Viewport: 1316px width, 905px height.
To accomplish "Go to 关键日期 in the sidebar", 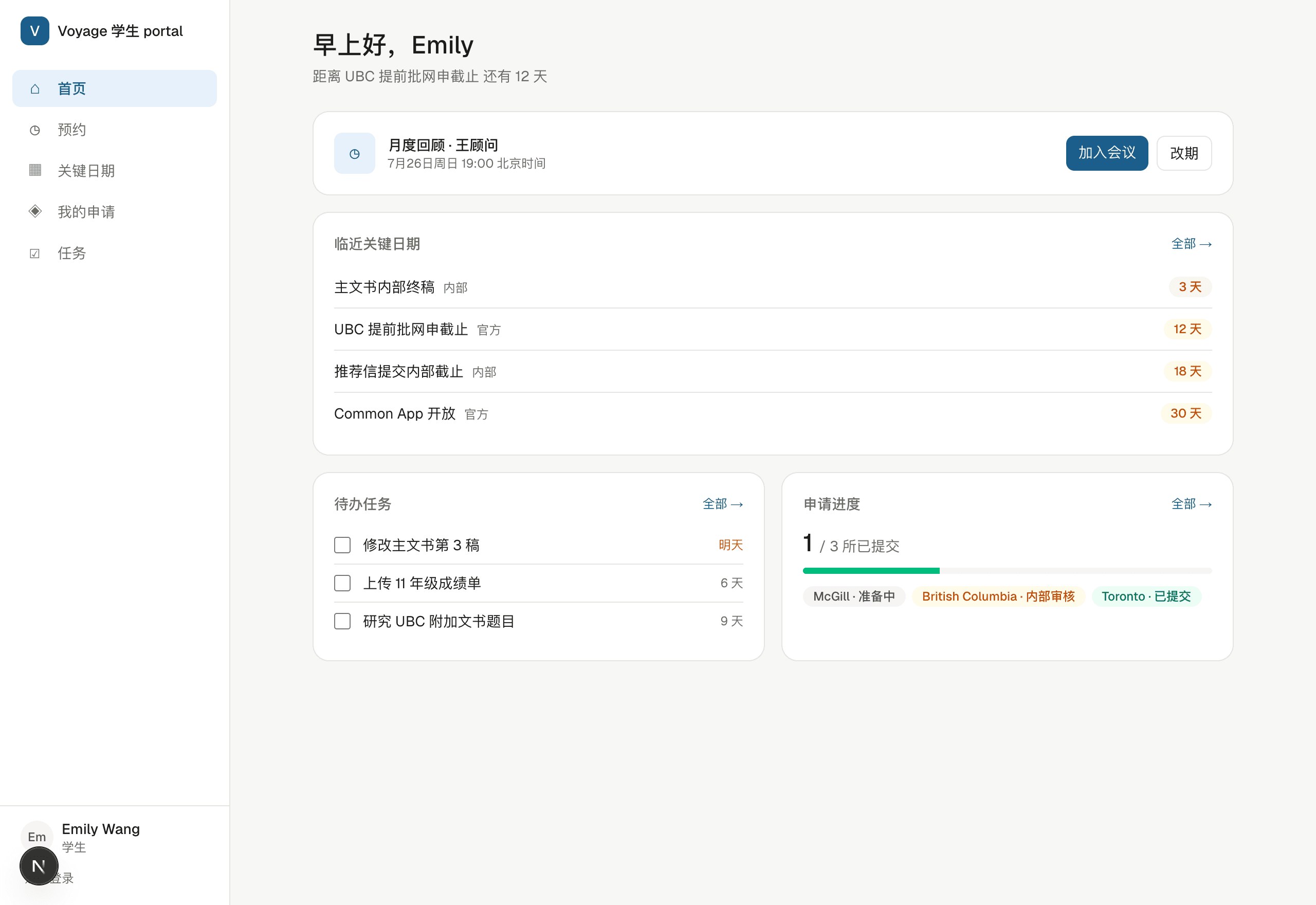I will click(x=115, y=171).
